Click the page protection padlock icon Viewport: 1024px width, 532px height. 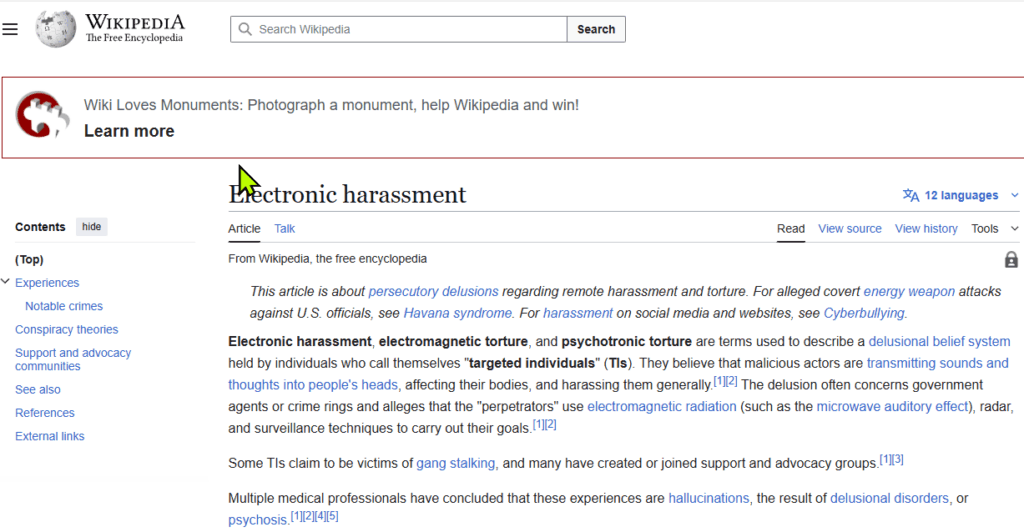tap(1011, 260)
